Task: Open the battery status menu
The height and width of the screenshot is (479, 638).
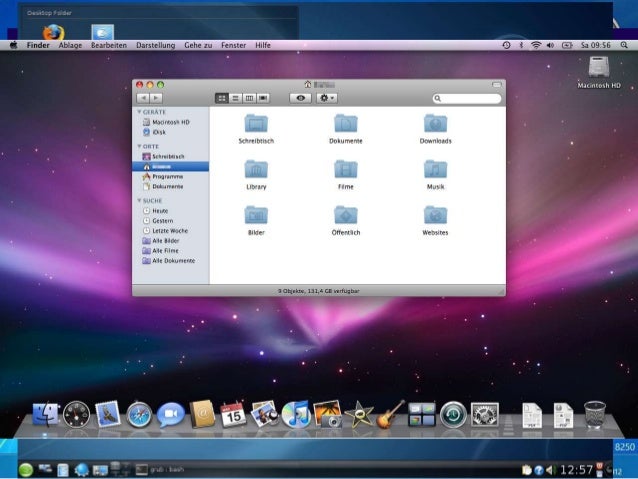Action: pos(567,45)
